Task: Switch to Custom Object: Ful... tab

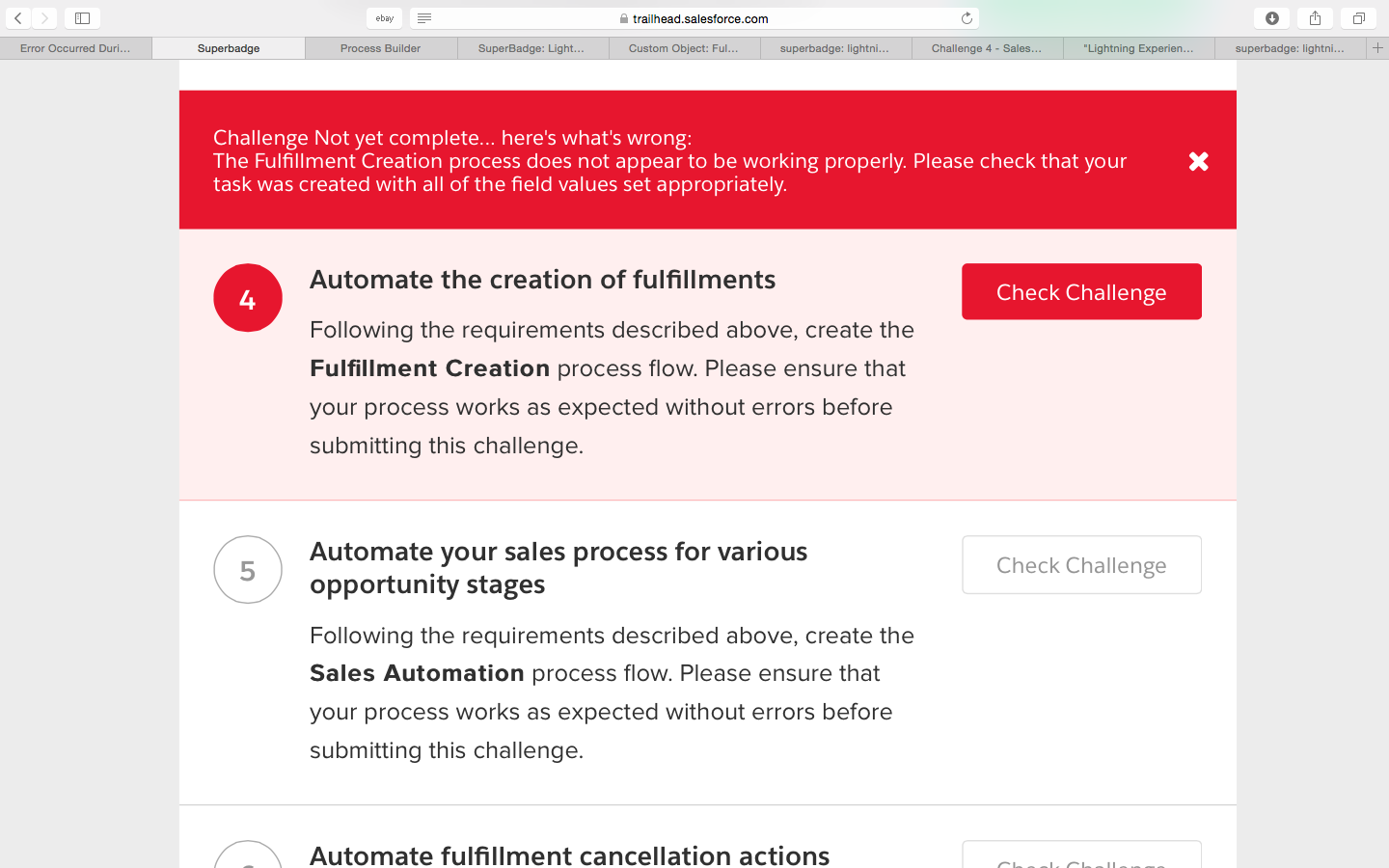Action: (x=683, y=48)
